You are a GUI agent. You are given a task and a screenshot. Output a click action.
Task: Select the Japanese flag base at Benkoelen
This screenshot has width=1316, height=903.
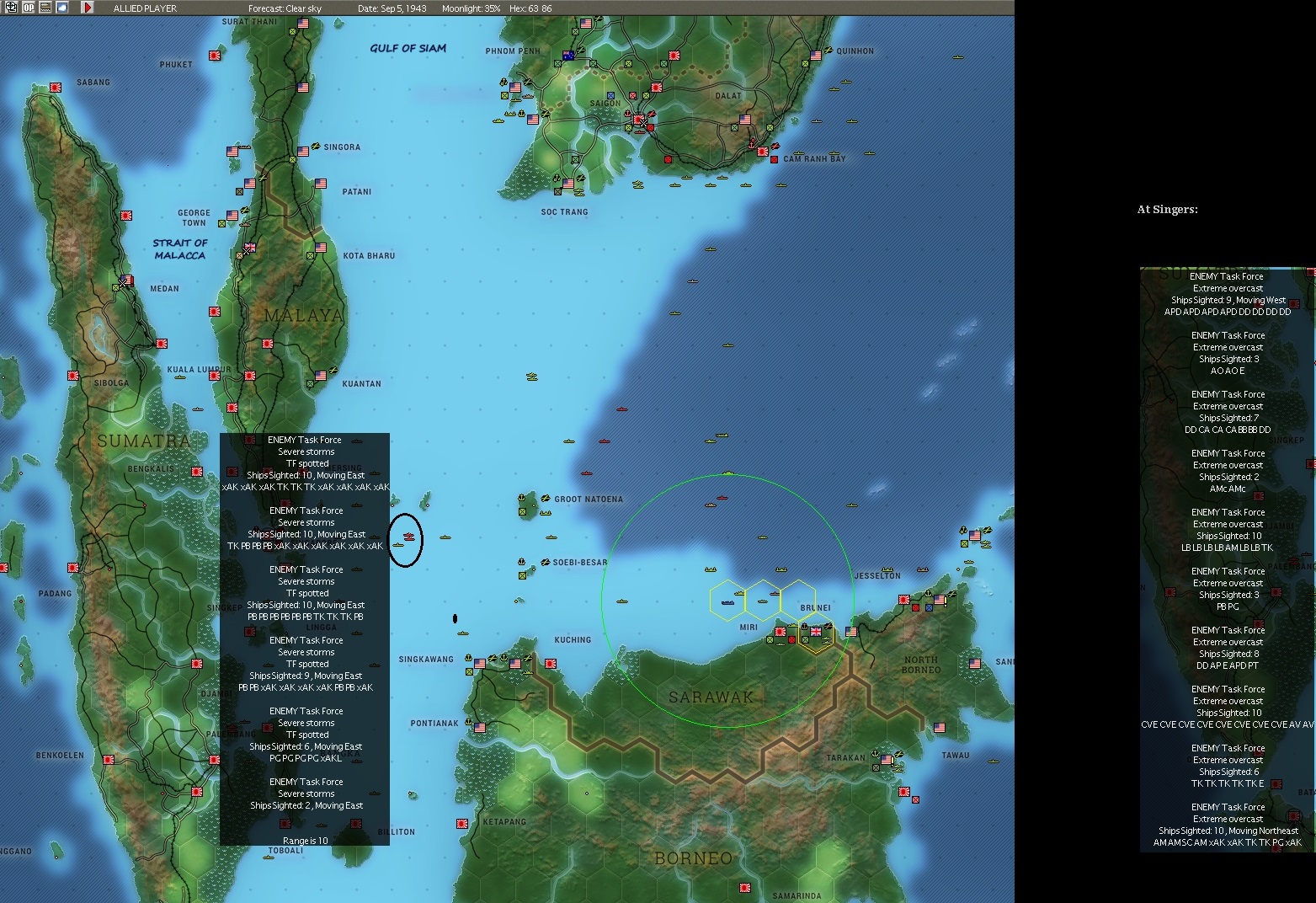click(x=109, y=760)
